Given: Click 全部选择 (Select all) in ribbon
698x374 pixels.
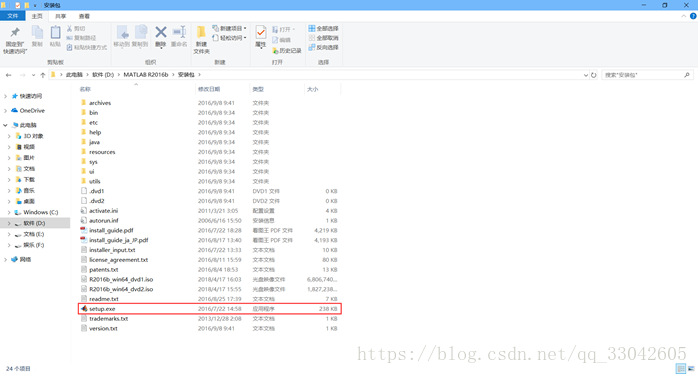Looking at the screenshot, I should pos(324,28).
